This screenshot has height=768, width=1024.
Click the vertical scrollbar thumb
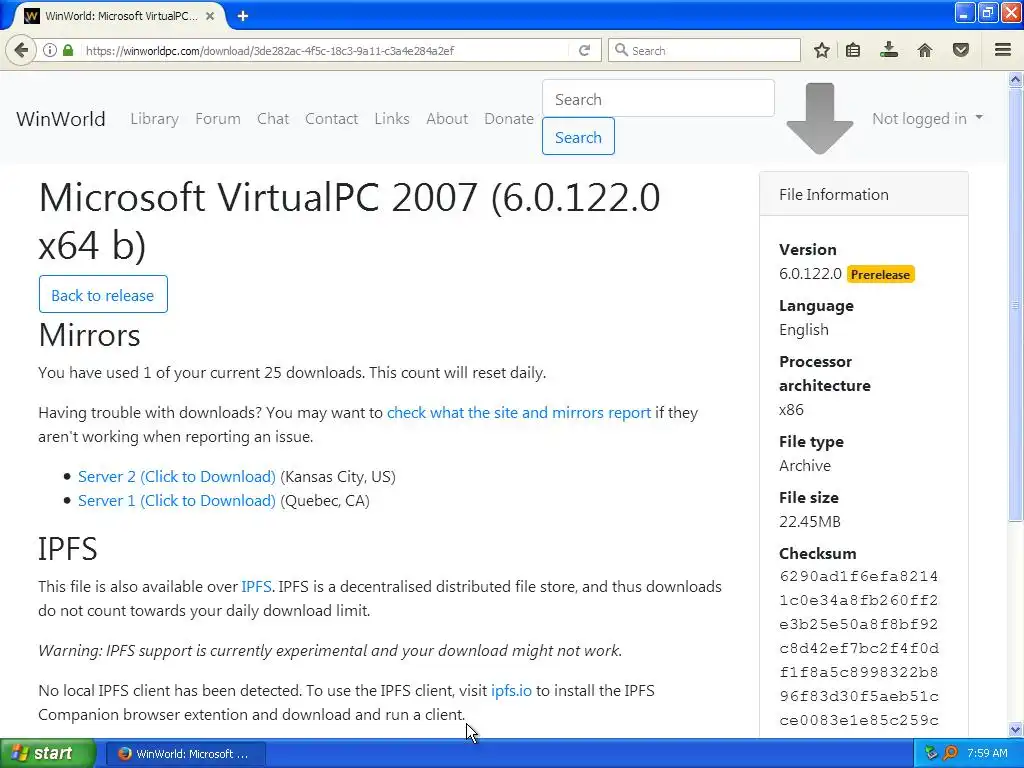[x=1016, y=304]
